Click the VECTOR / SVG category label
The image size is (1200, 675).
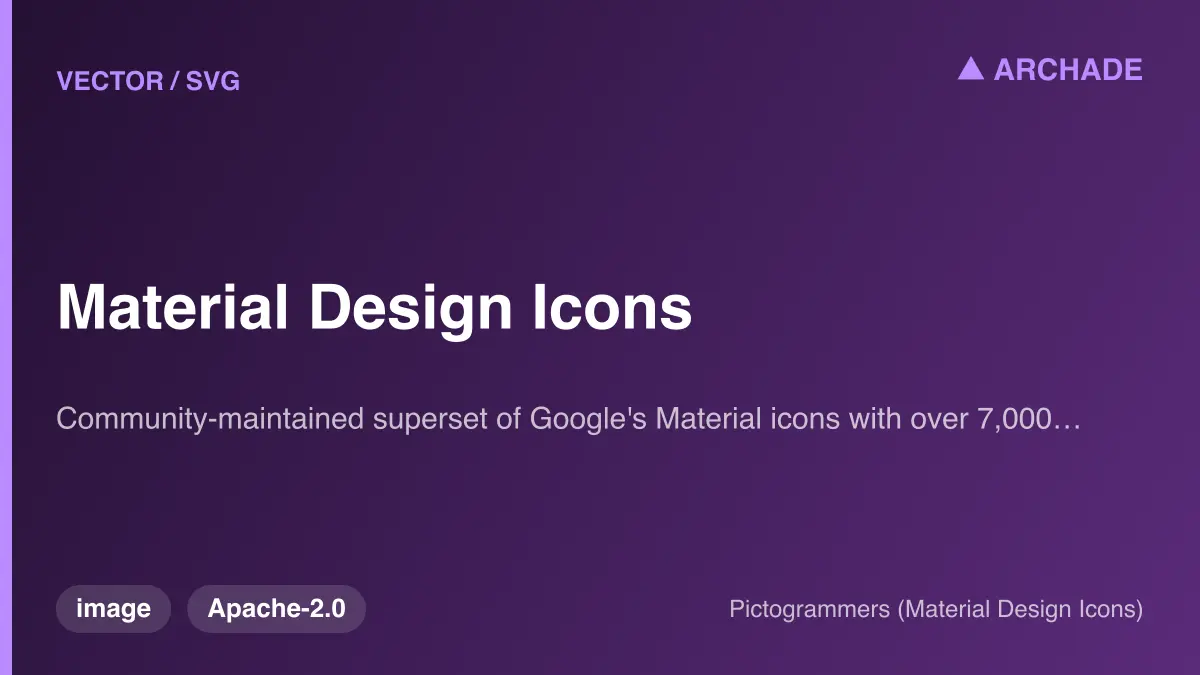pos(149,81)
